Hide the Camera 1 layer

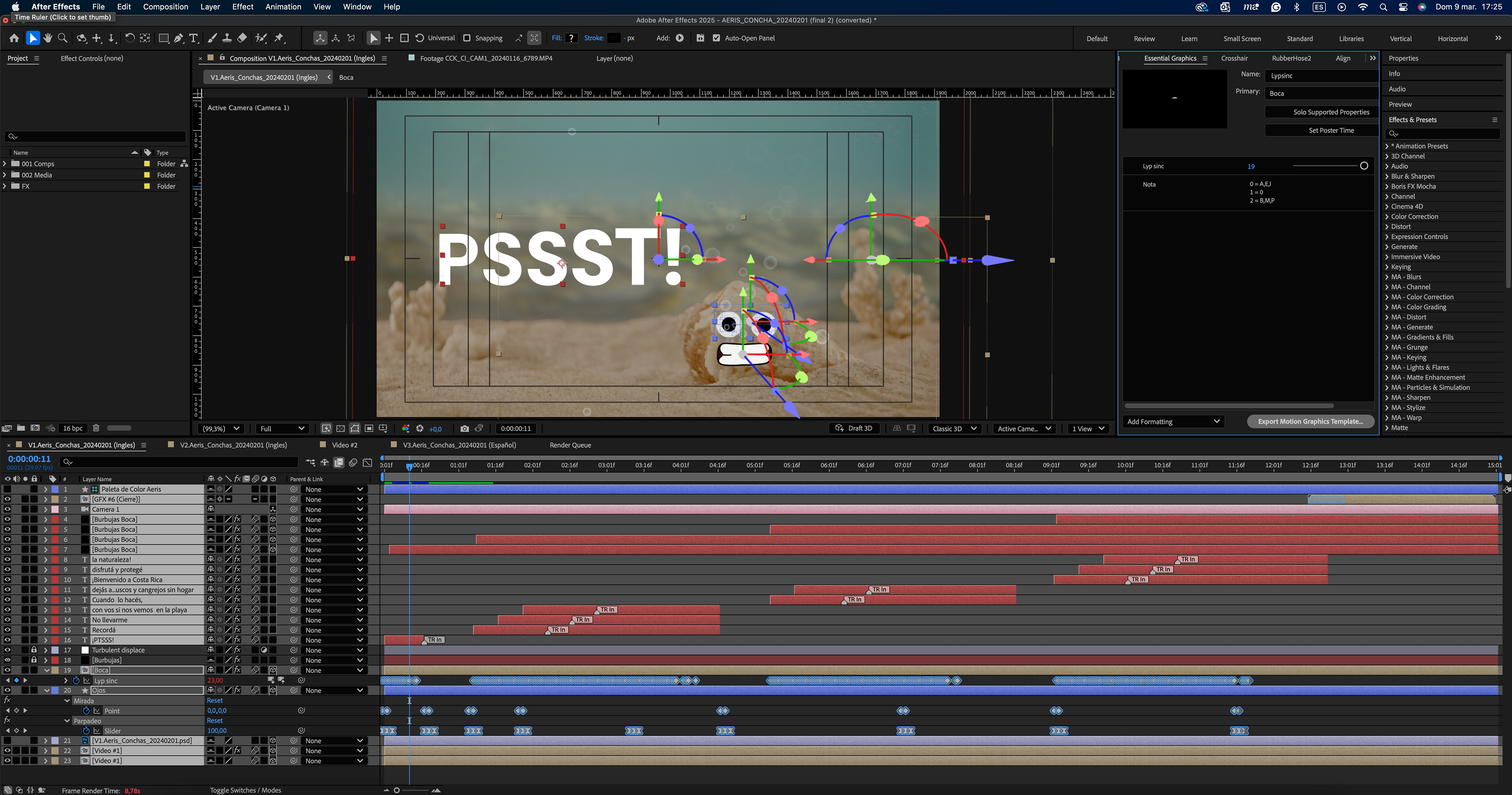point(7,509)
